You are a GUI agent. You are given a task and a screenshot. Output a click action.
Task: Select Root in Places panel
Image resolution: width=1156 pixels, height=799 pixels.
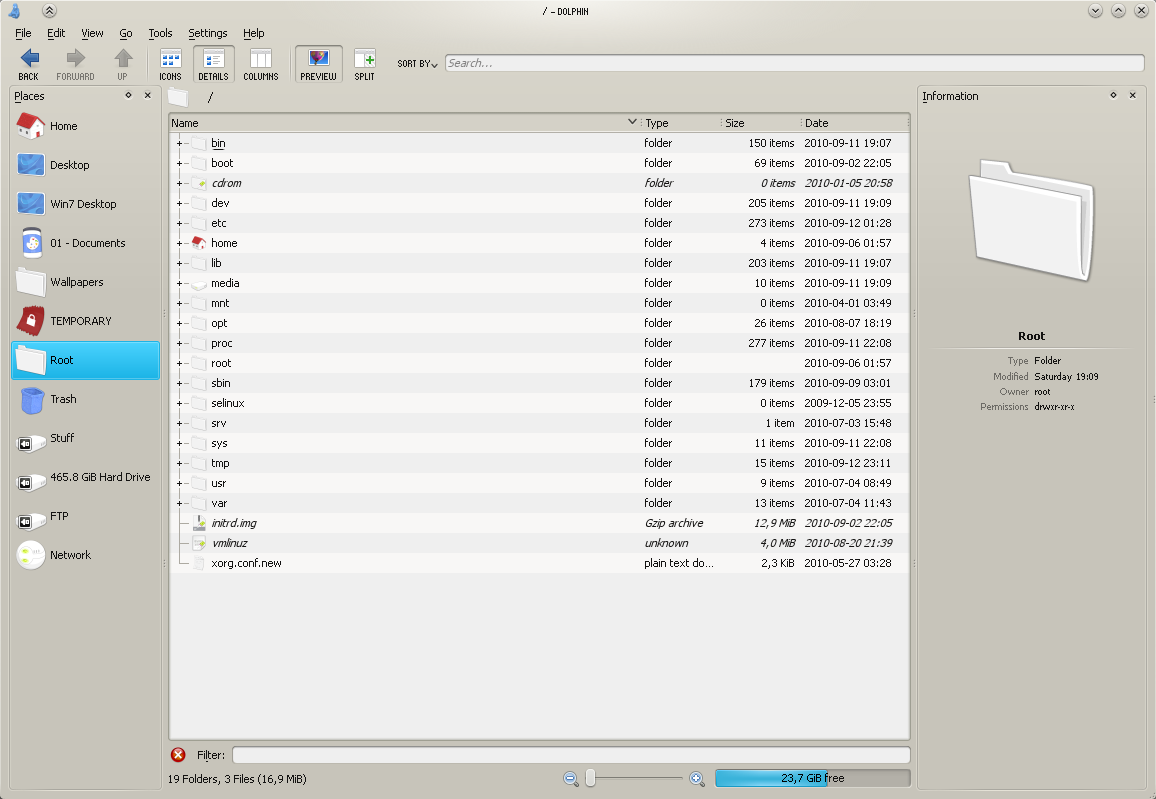[86, 360]
